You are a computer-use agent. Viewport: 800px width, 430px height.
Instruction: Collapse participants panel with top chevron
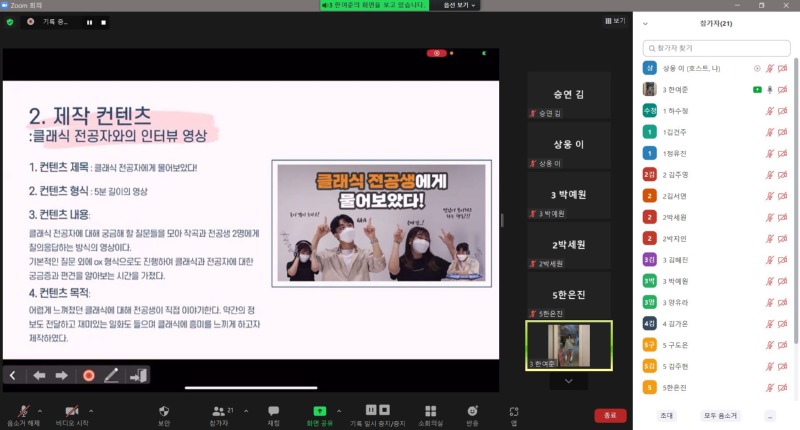[645, 23]
